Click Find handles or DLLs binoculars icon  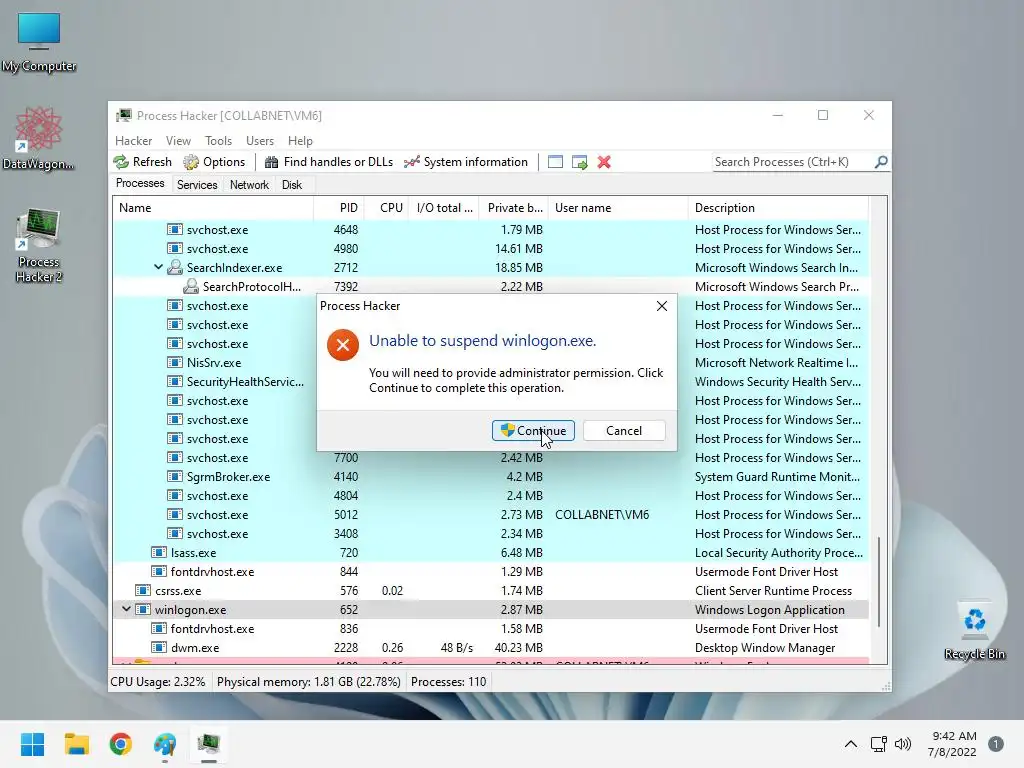click(271, 162)
